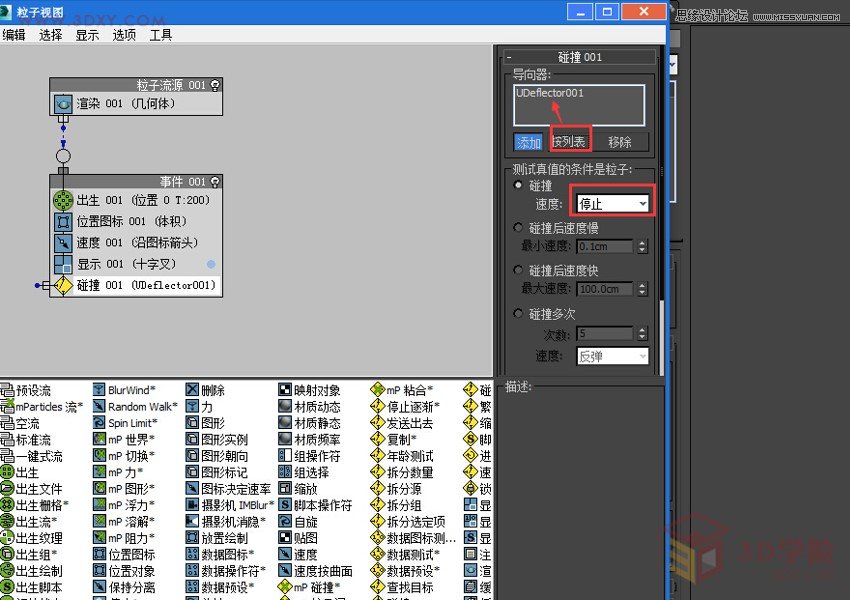Pick the 预设流 item from depot
This screenshot has height=600, width=850.
click(8, 391)
